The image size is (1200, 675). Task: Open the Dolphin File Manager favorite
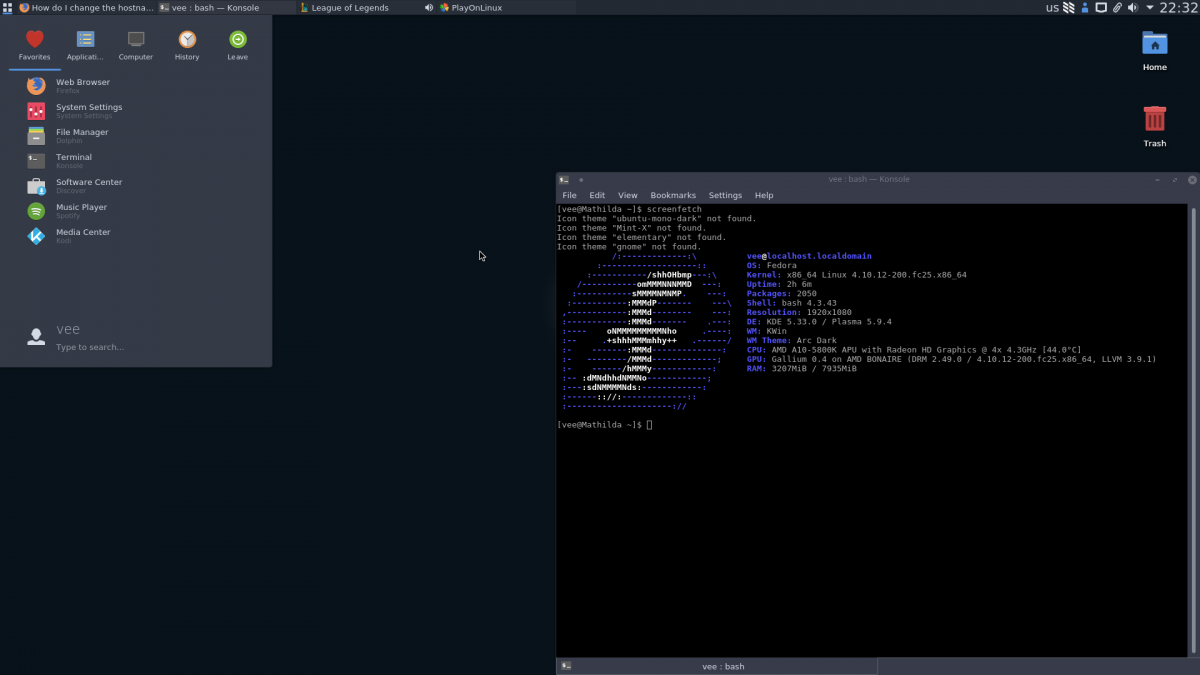click(136, 136)
